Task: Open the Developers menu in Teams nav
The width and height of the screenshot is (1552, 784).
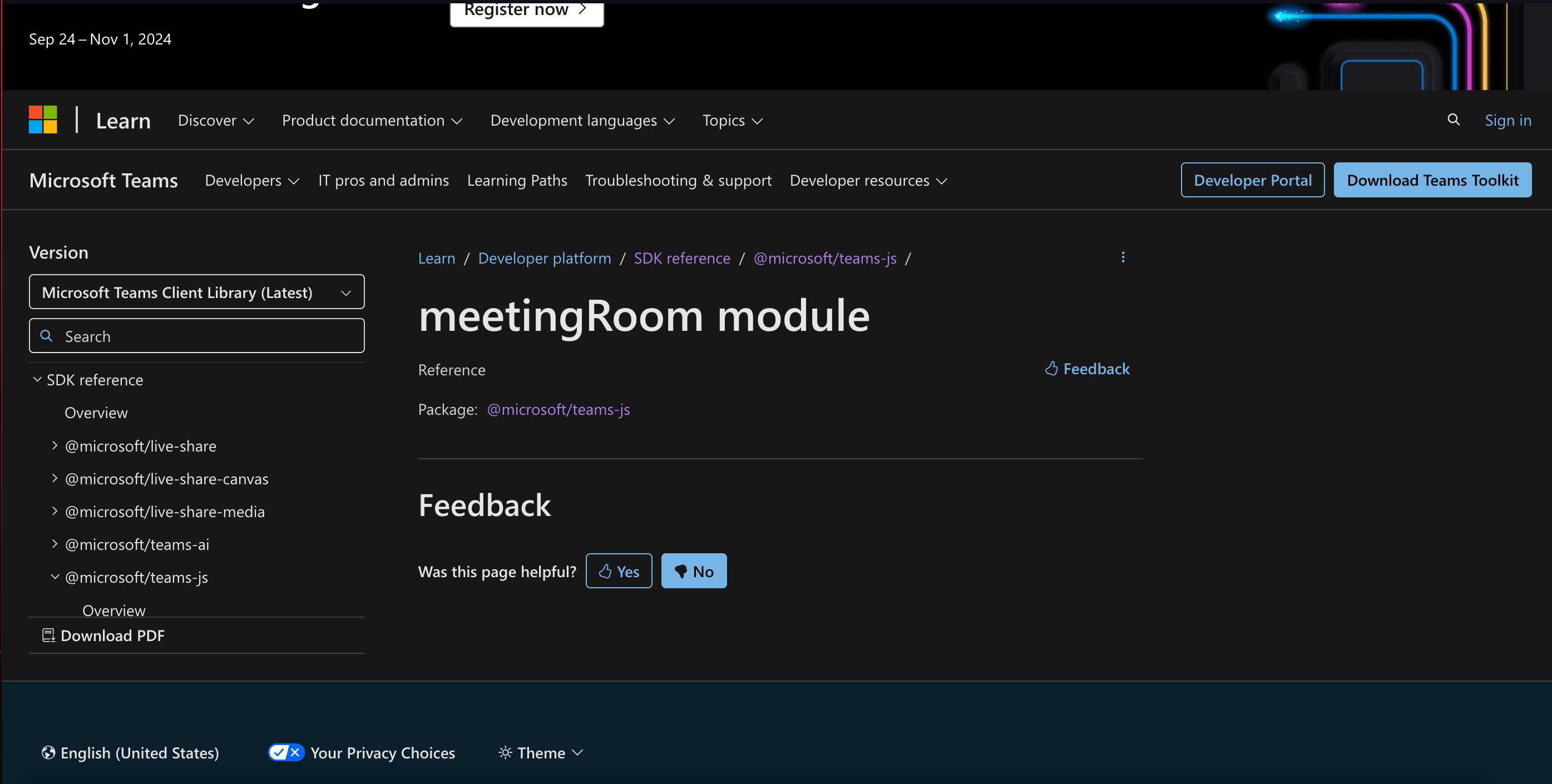Action: tap(252, 181)
